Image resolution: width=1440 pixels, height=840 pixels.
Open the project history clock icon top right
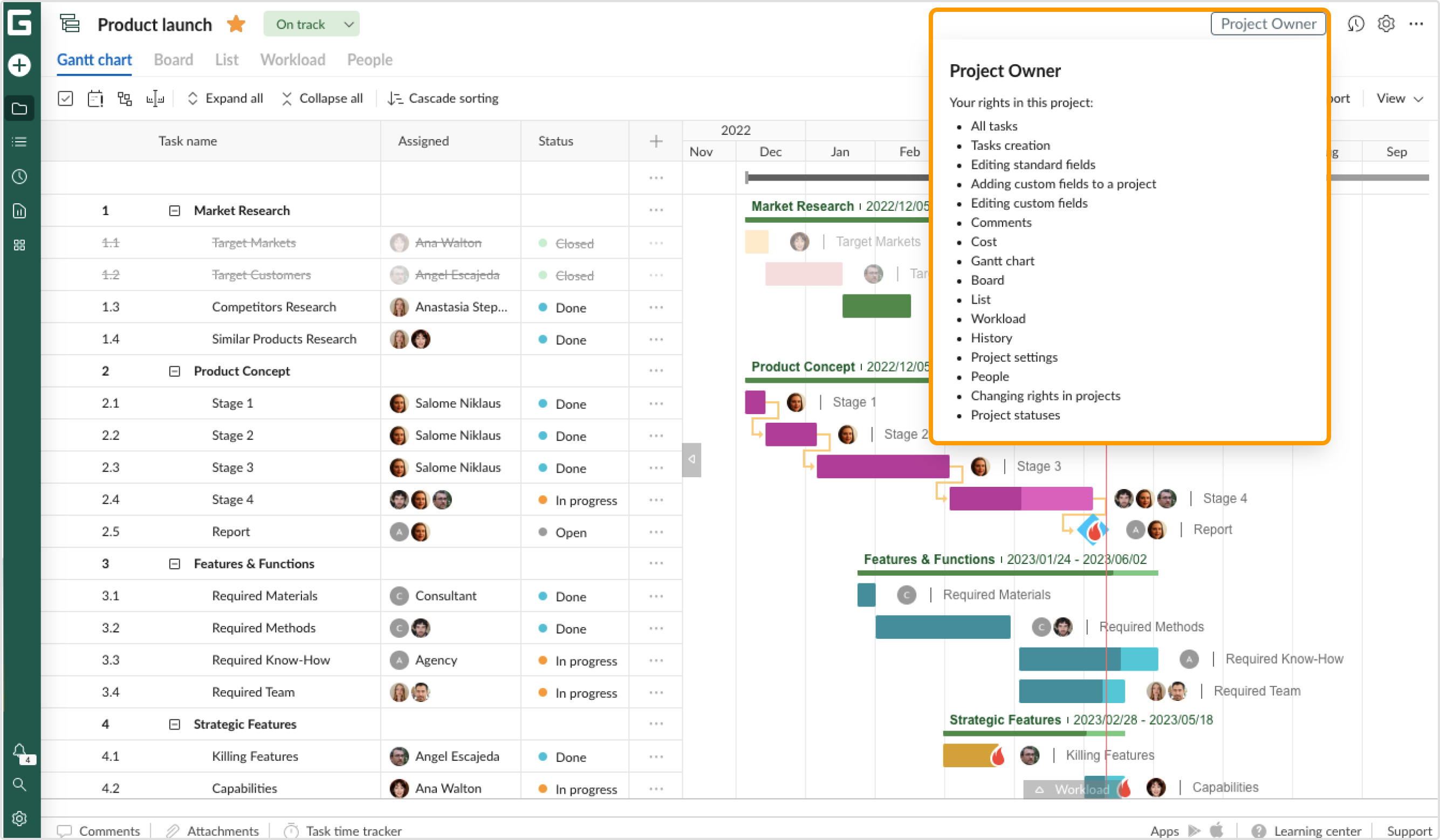click(x=1356, y=23)
